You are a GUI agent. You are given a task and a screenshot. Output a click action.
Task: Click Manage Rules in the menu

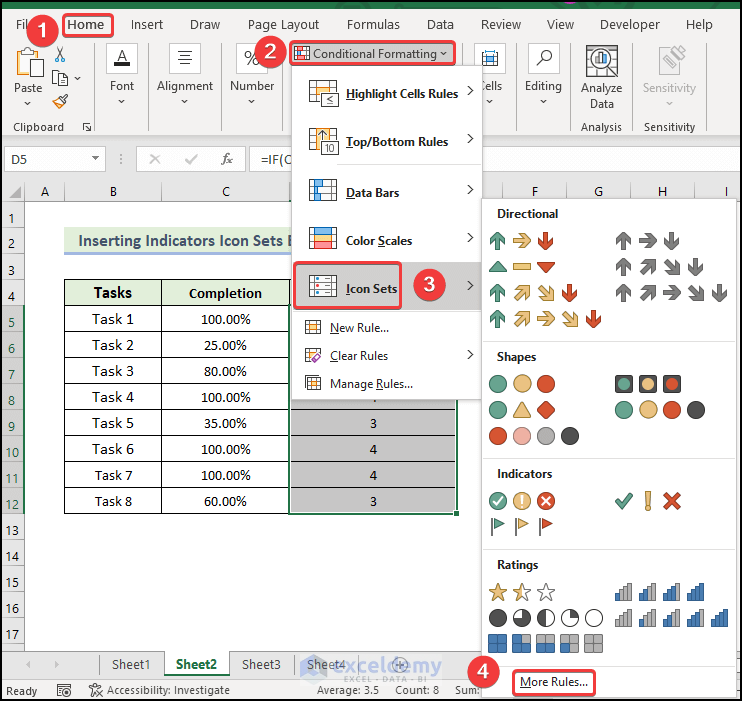370,383
